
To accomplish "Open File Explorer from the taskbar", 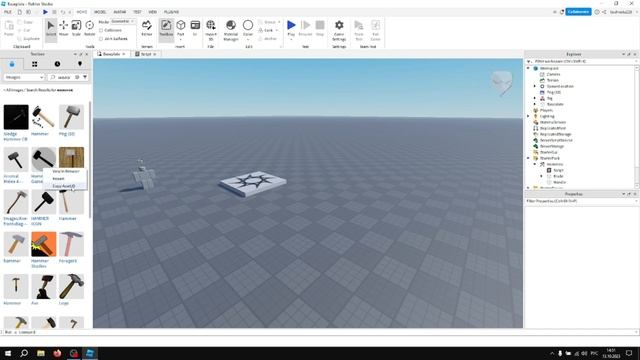I will pyautogui.click(x=40, y=353).
